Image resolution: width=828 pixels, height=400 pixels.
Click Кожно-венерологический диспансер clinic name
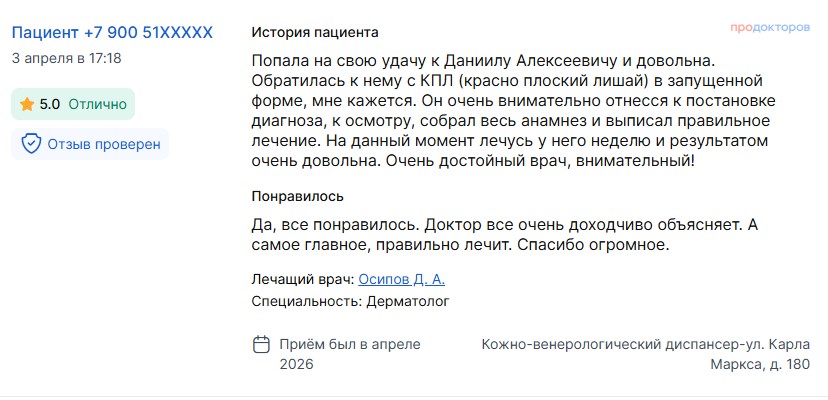[x=610, y=344]
